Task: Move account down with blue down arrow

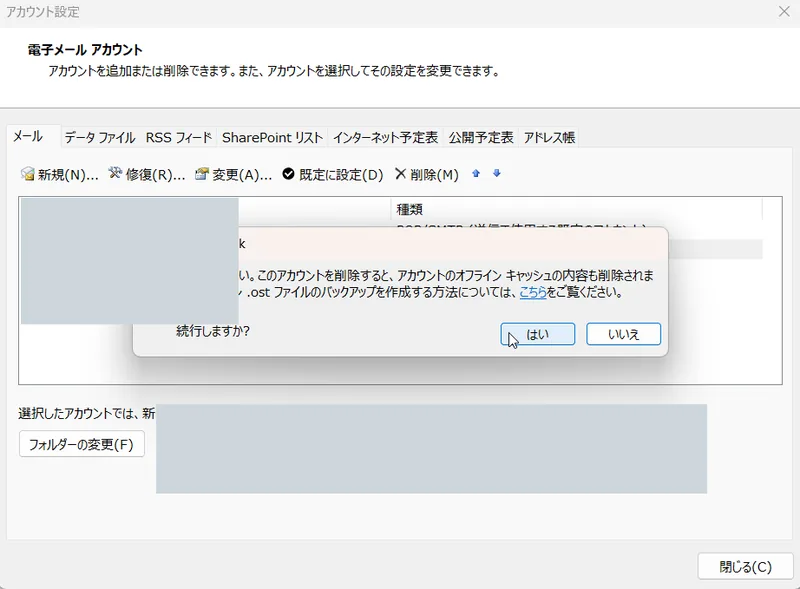Action: tap(496, 174)
